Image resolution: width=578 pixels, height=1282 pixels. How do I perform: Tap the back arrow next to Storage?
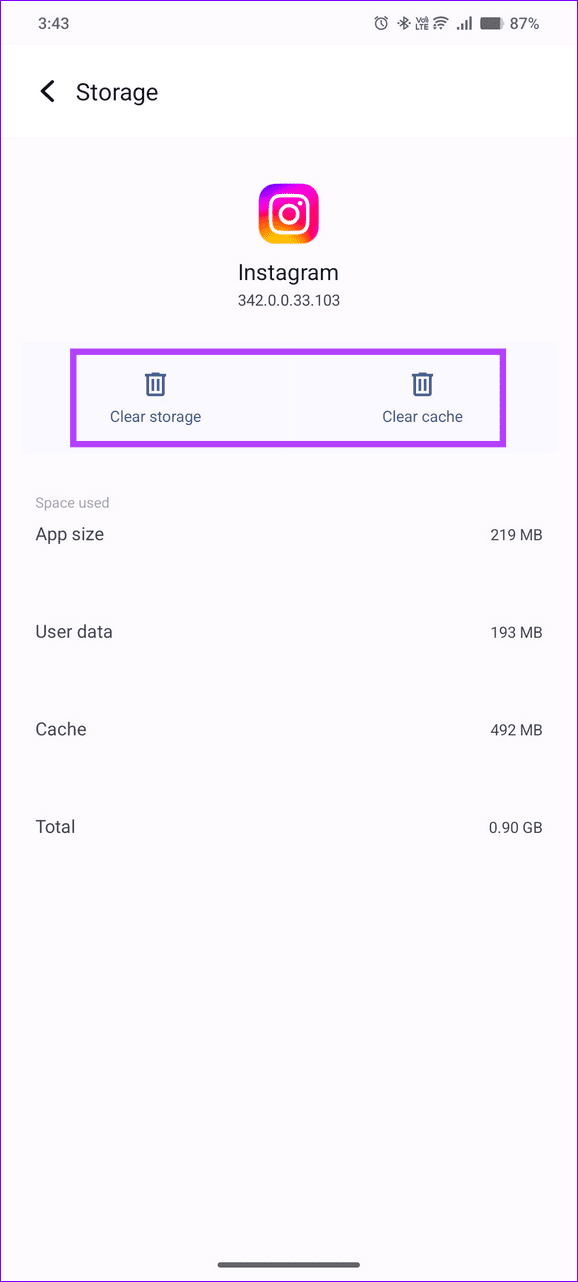(47, 91)
